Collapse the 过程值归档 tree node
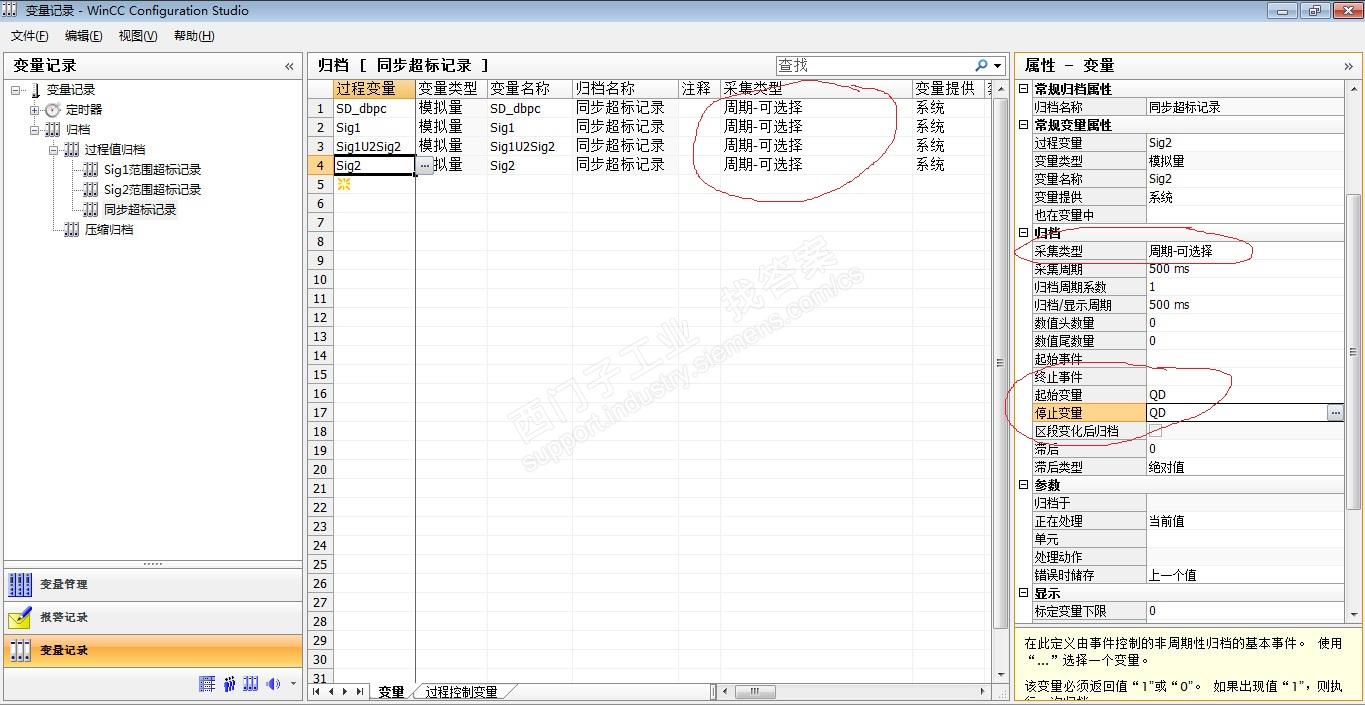The image size is (1365, 706). (x=53, y=150)
